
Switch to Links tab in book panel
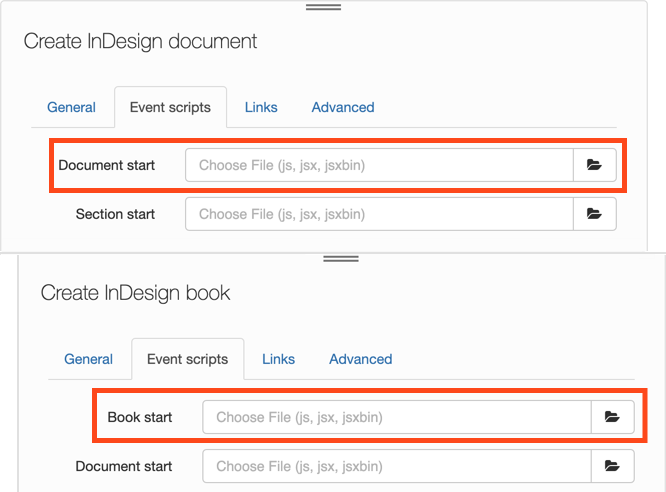(278, 359)
